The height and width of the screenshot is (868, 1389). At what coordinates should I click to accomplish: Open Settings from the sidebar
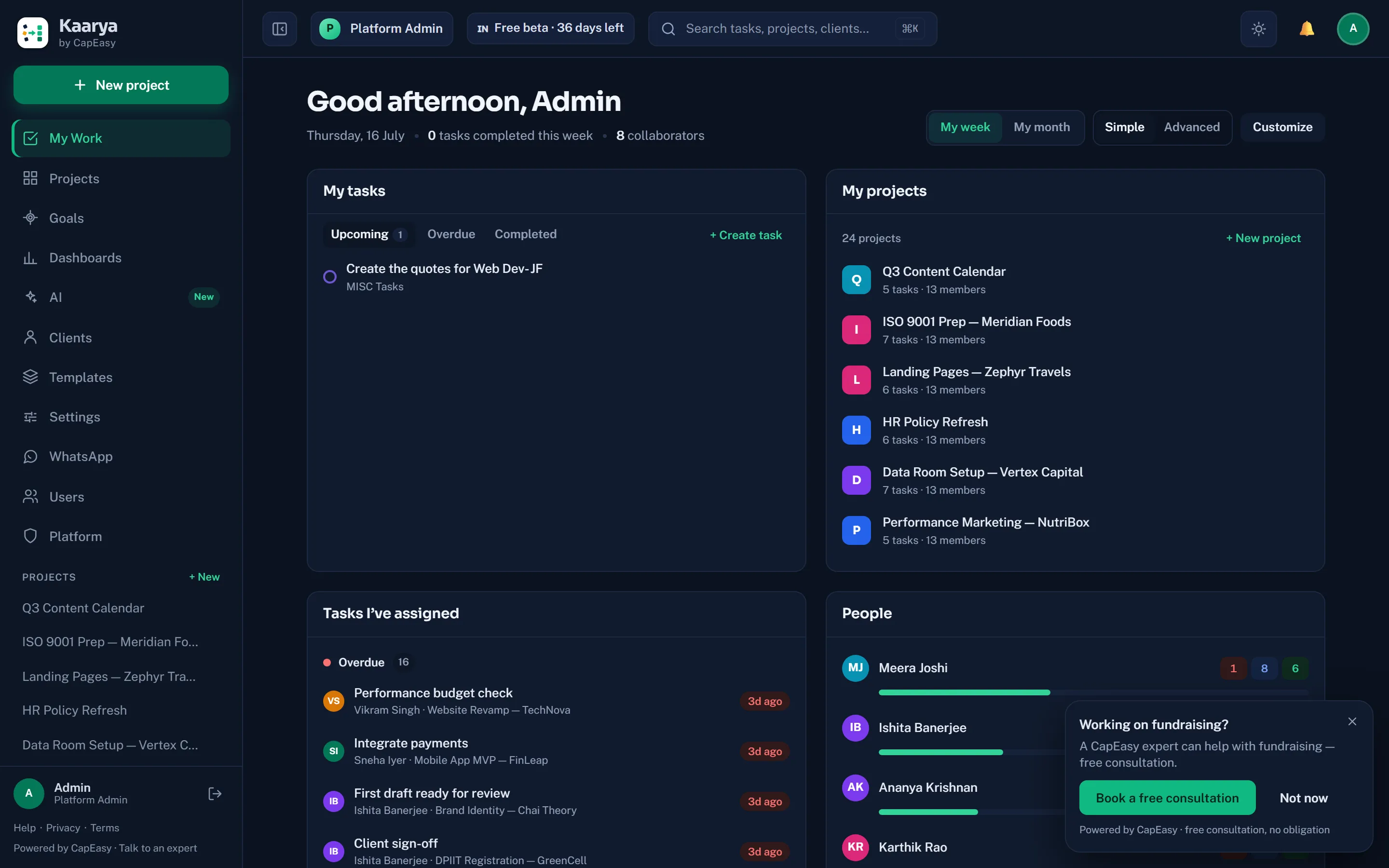point(121,417)
